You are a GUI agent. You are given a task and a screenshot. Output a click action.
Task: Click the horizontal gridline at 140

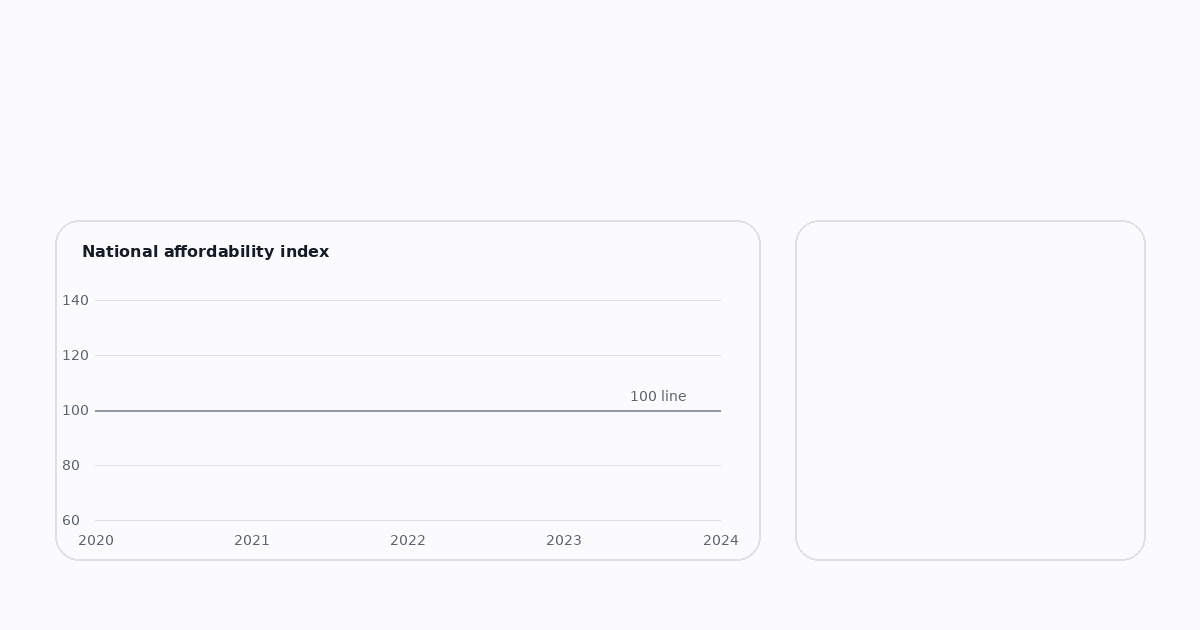click(x=408, y=300)
